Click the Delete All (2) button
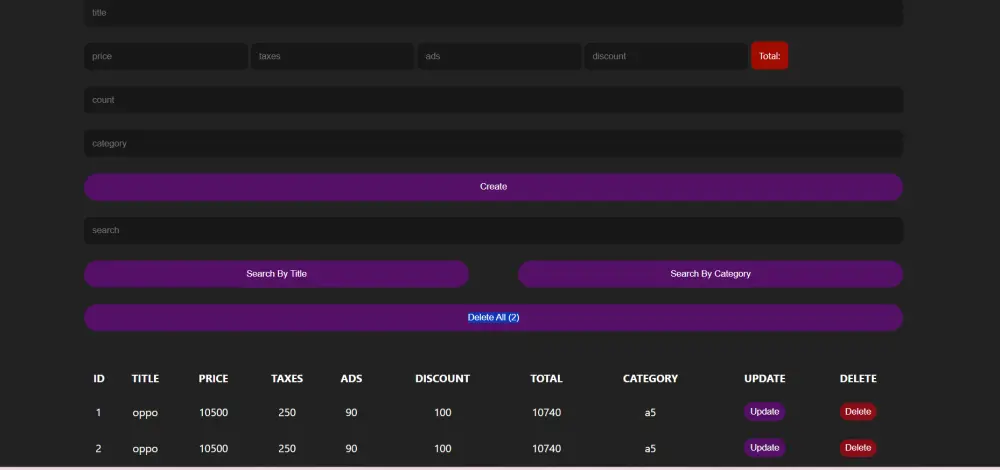1000x470 pixels. click(493, 318)
